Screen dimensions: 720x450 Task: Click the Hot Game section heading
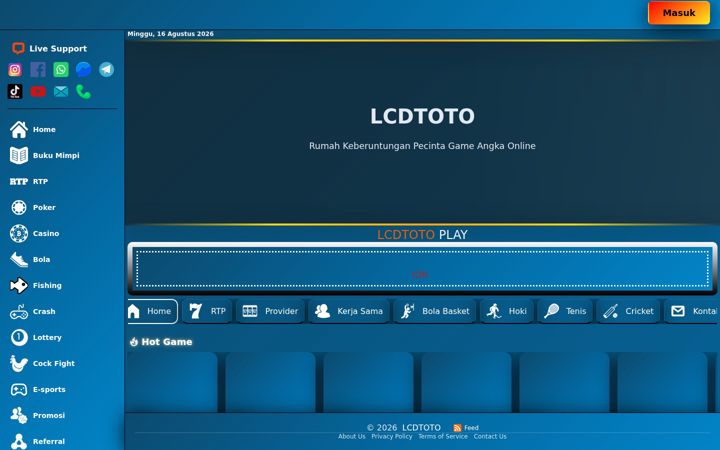(161, 342)
